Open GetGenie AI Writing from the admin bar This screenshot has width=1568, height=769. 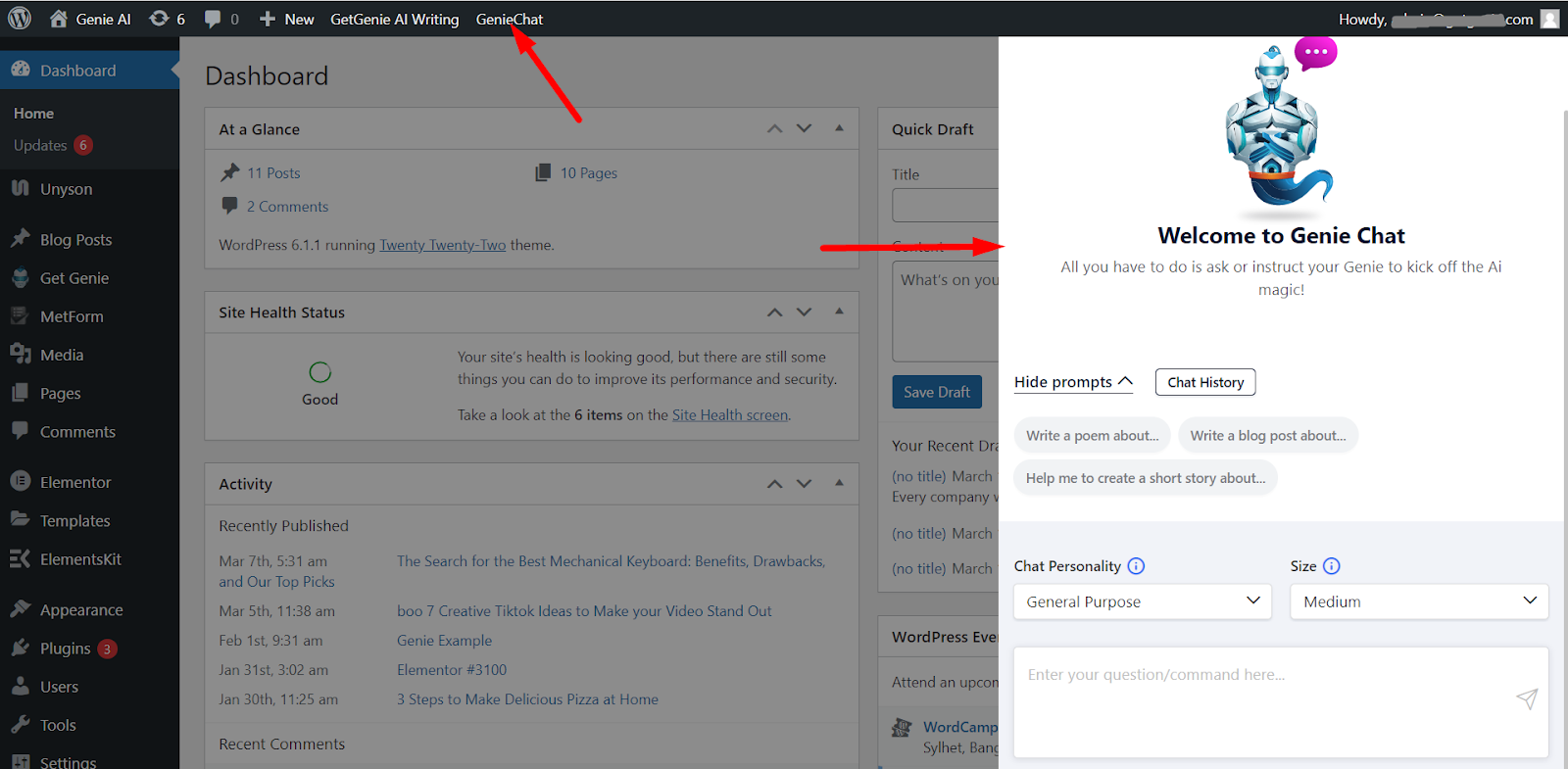(394, 19)
